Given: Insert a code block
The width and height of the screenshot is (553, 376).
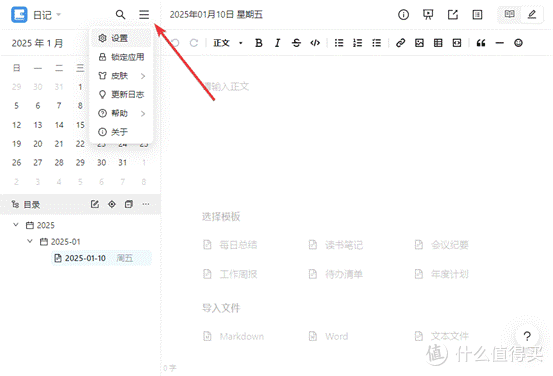Looking at the screenshot, I should point(457,43).
